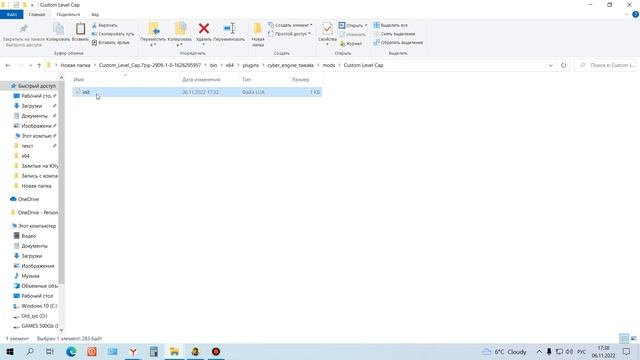Click 'bin' in the address path
The width and height of the screenshot is (640, 360).
[213, 65]
